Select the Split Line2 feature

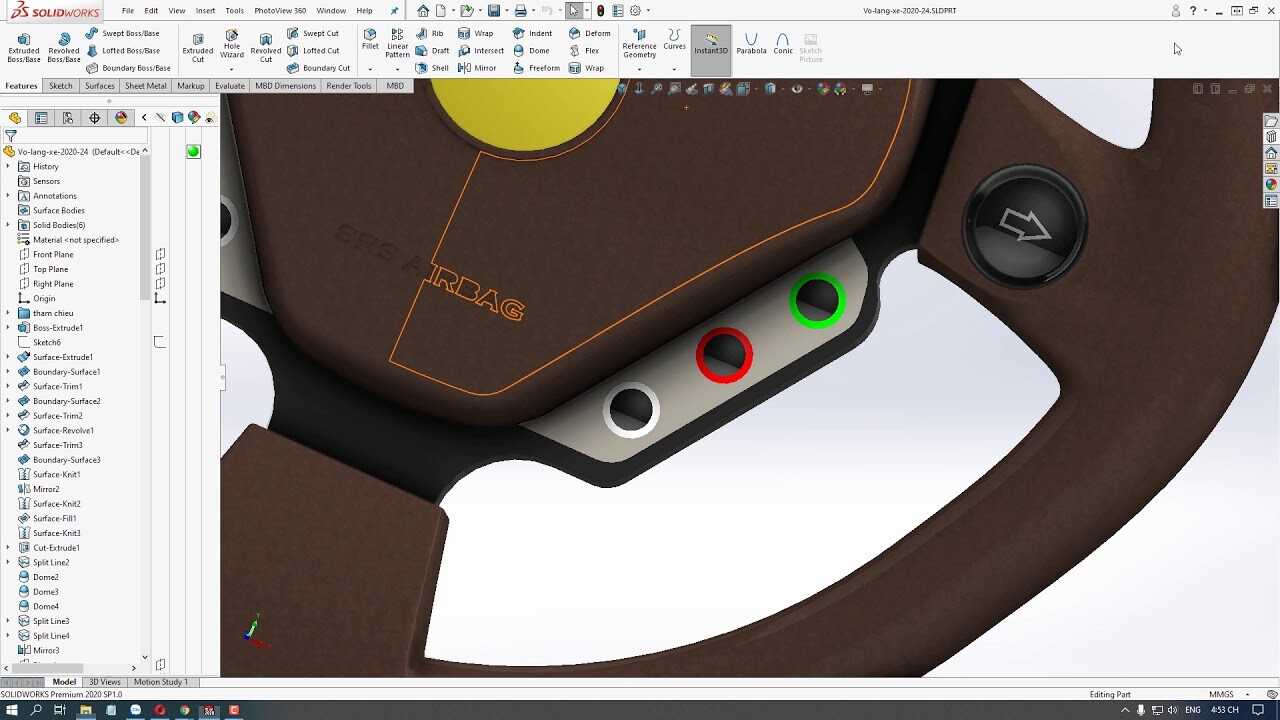coord(51,563)
